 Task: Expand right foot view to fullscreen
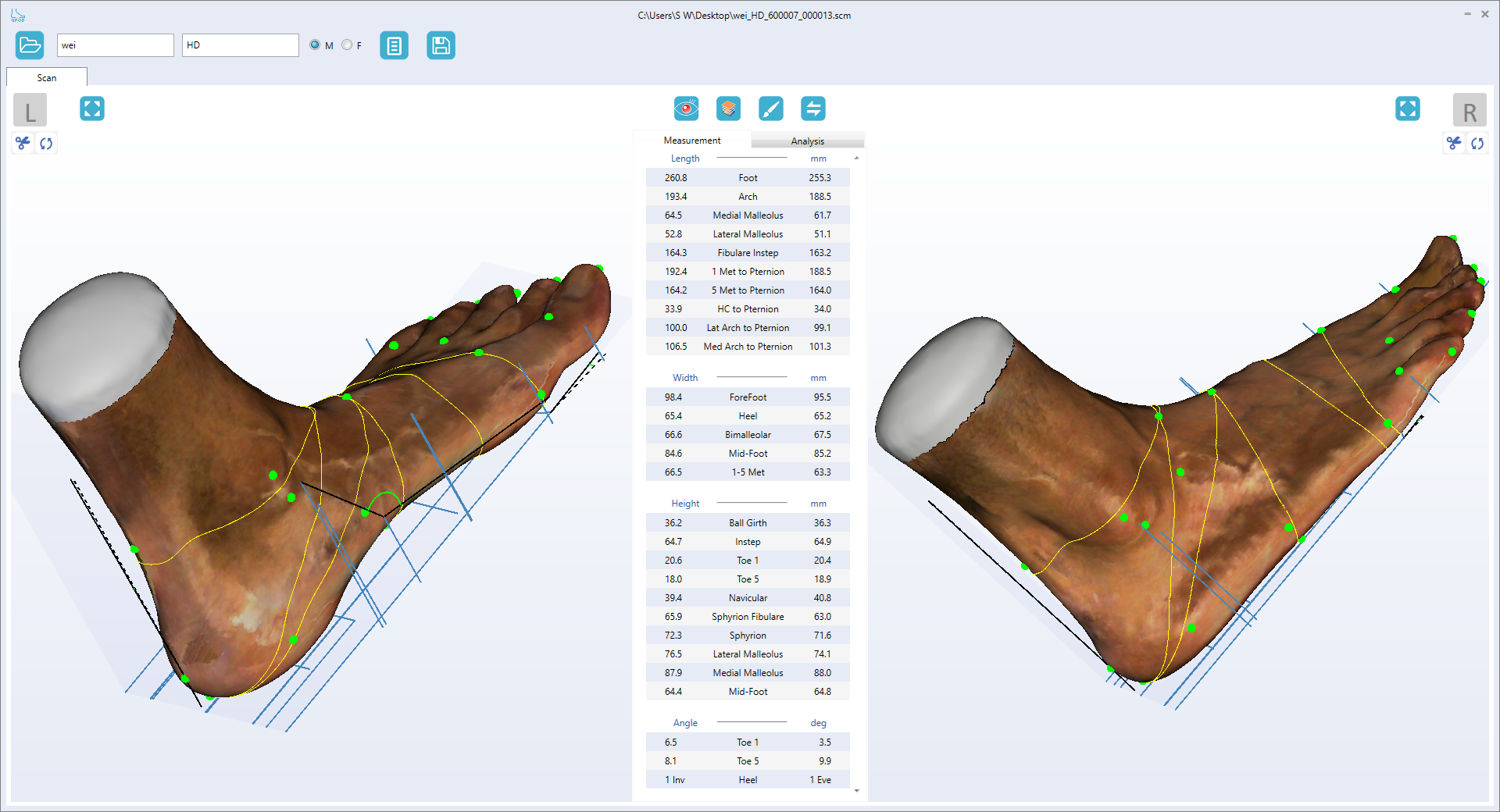[x=1408, y=109]
